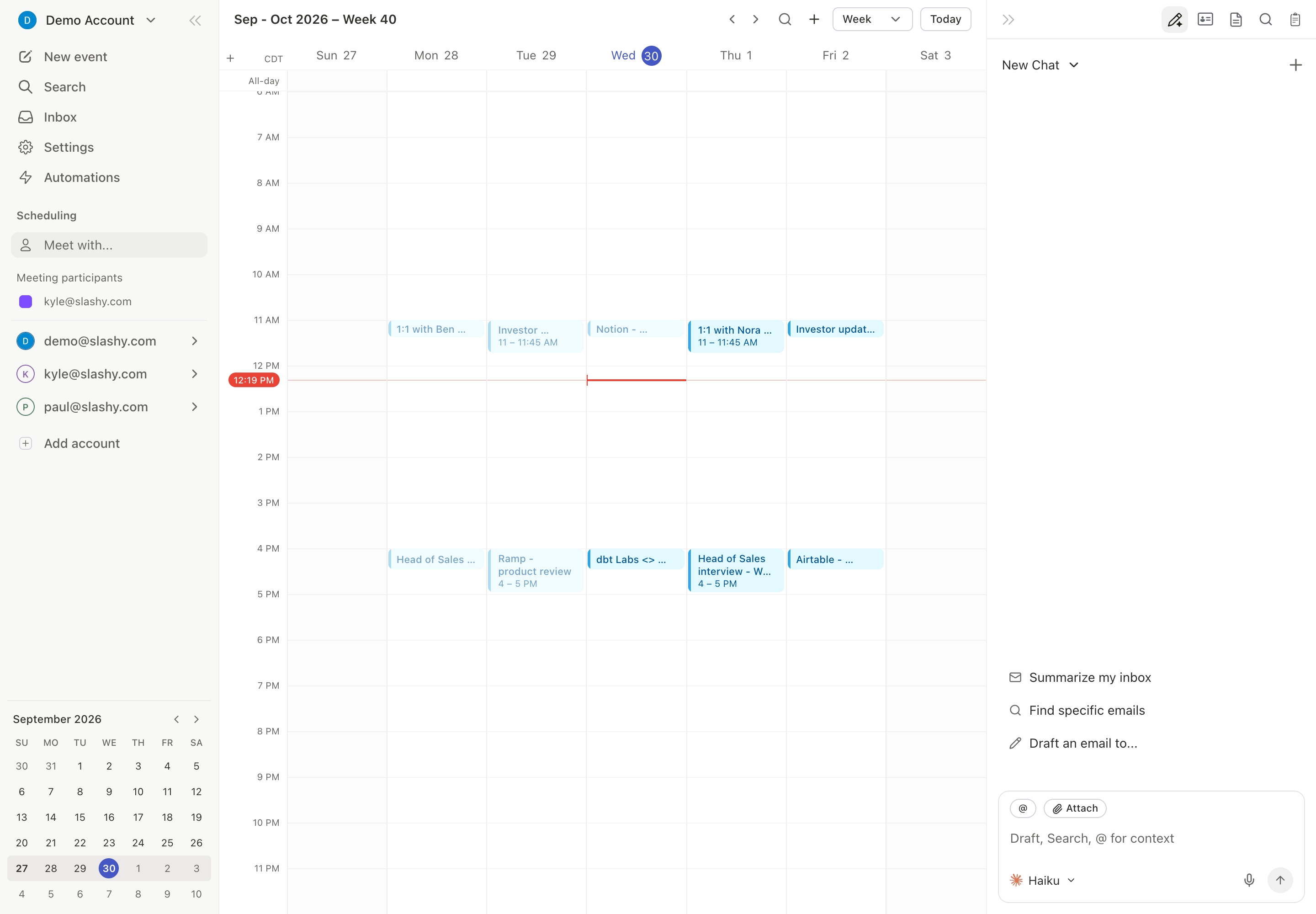Click the Attach button
The image size is (1316, 914).
1075,808
